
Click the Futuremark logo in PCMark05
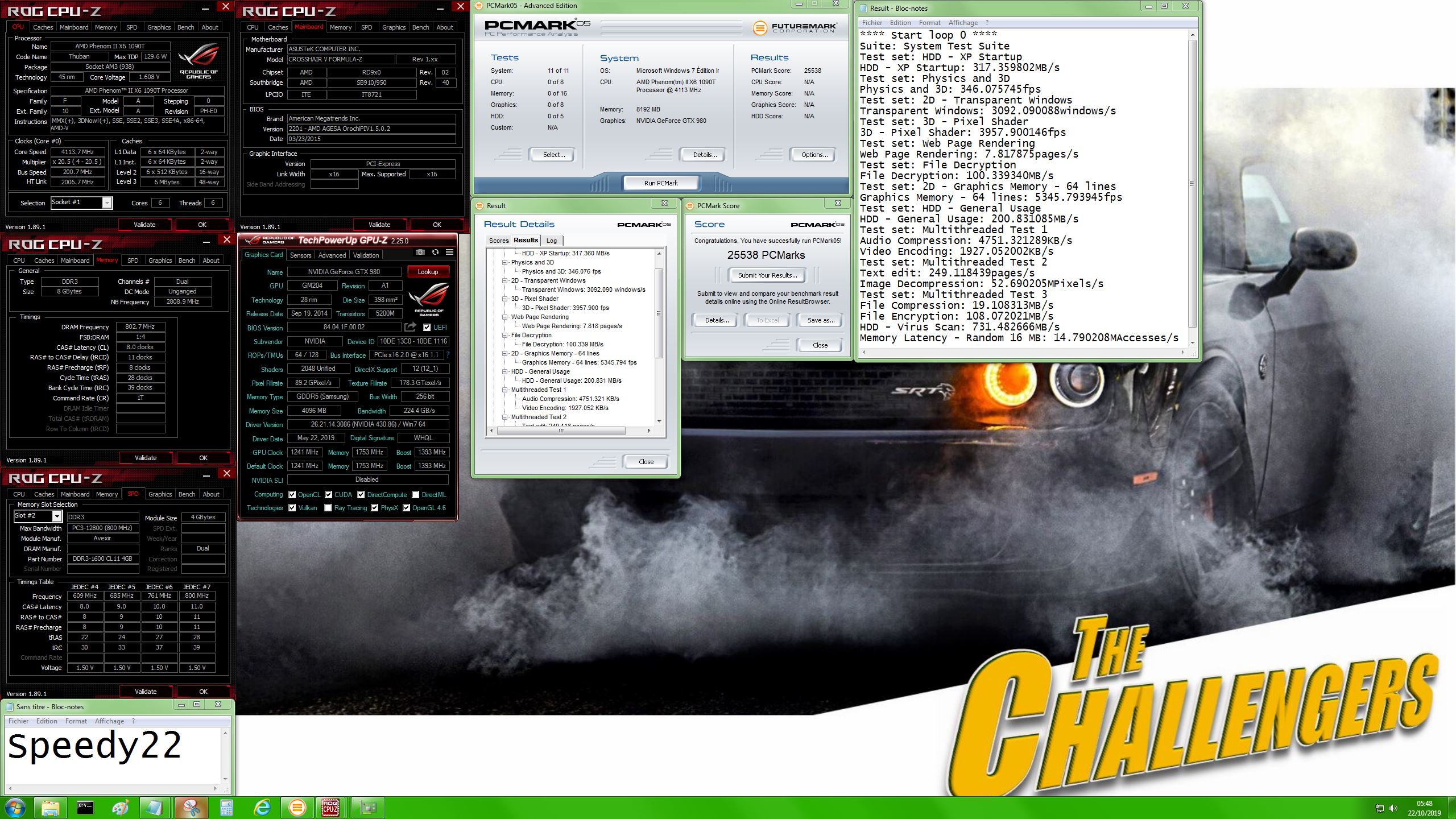[x=795, y=28]
